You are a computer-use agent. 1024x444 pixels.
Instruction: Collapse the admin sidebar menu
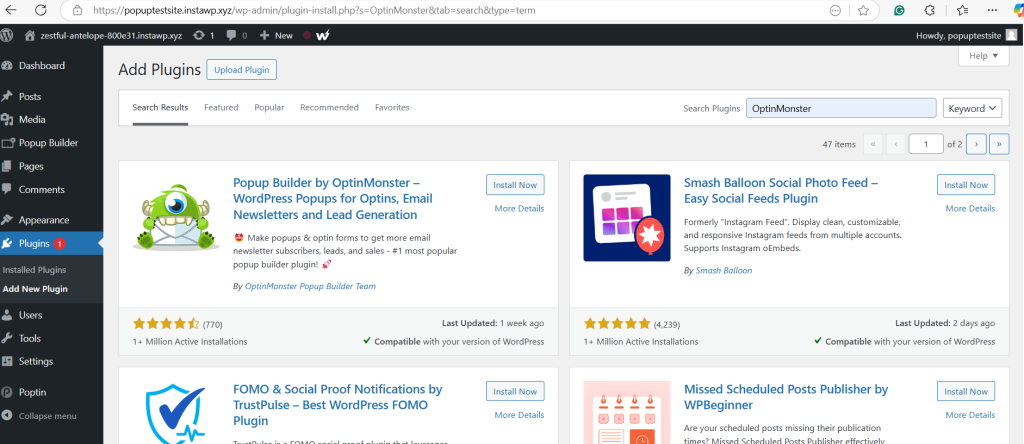pos(47,416)
